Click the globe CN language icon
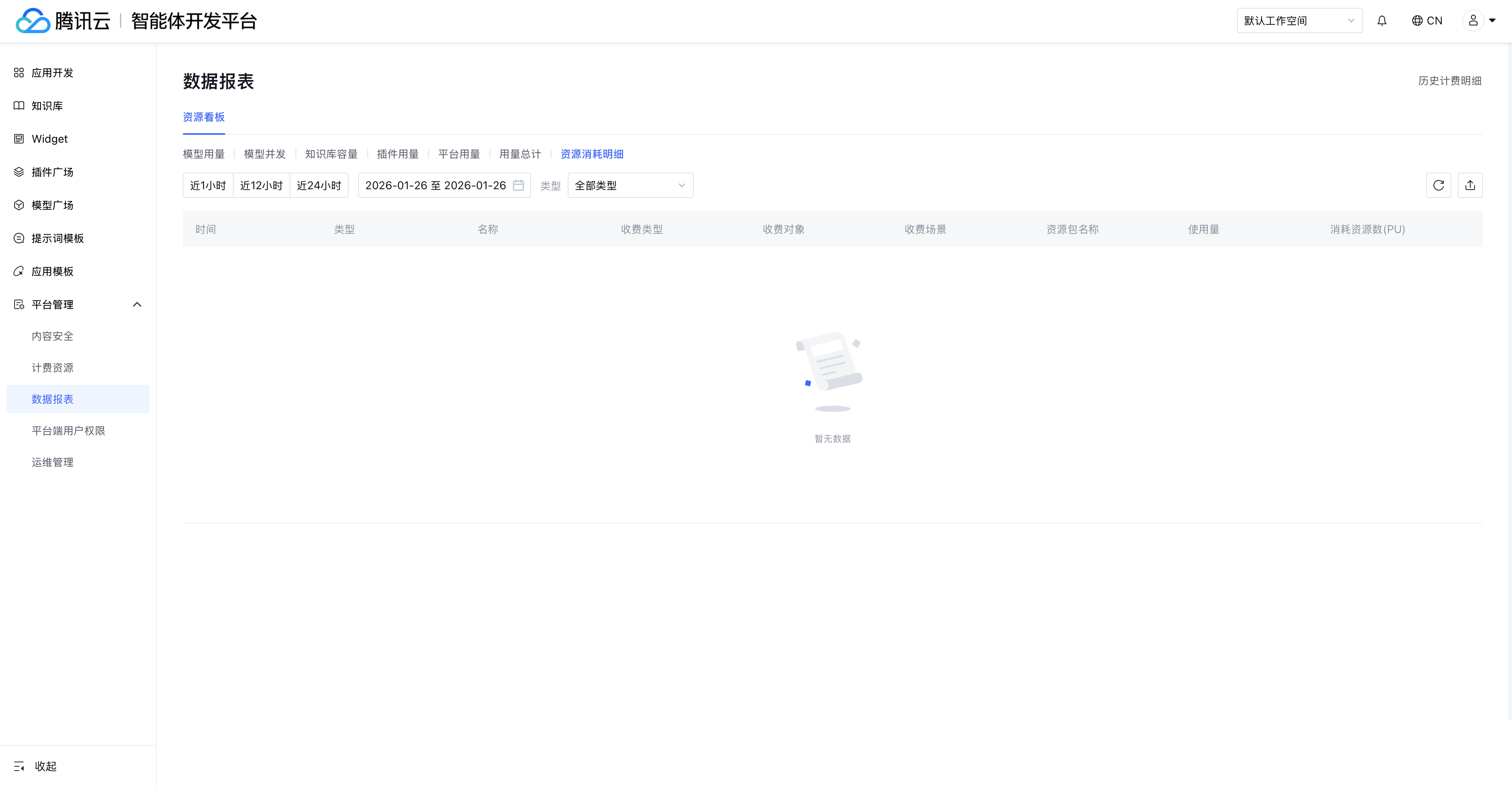This screenshot has height=786, width=1512. click(x=1426, y=21)
